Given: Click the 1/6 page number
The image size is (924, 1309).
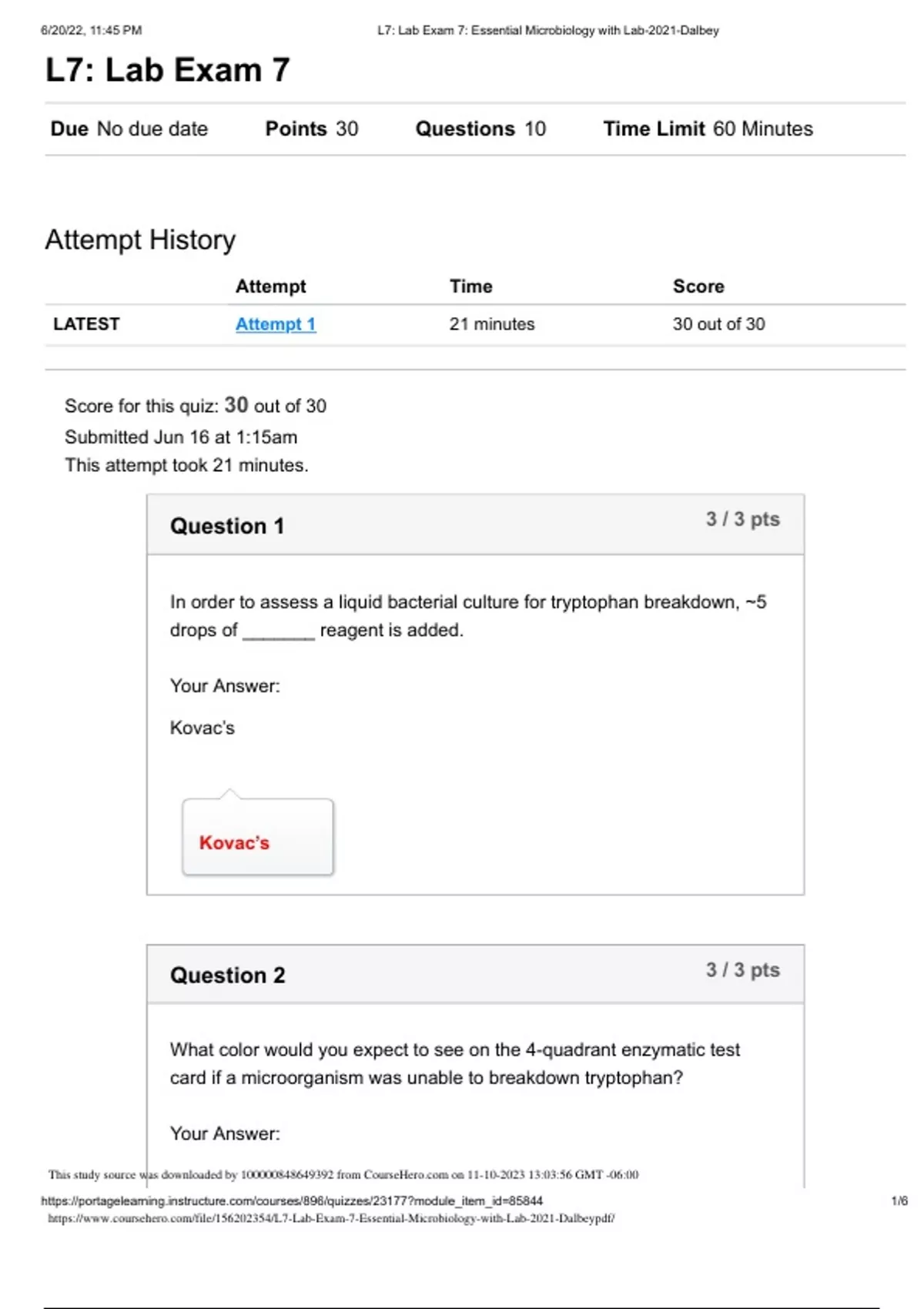Looking at the screenshot, I should (899, 1200).
